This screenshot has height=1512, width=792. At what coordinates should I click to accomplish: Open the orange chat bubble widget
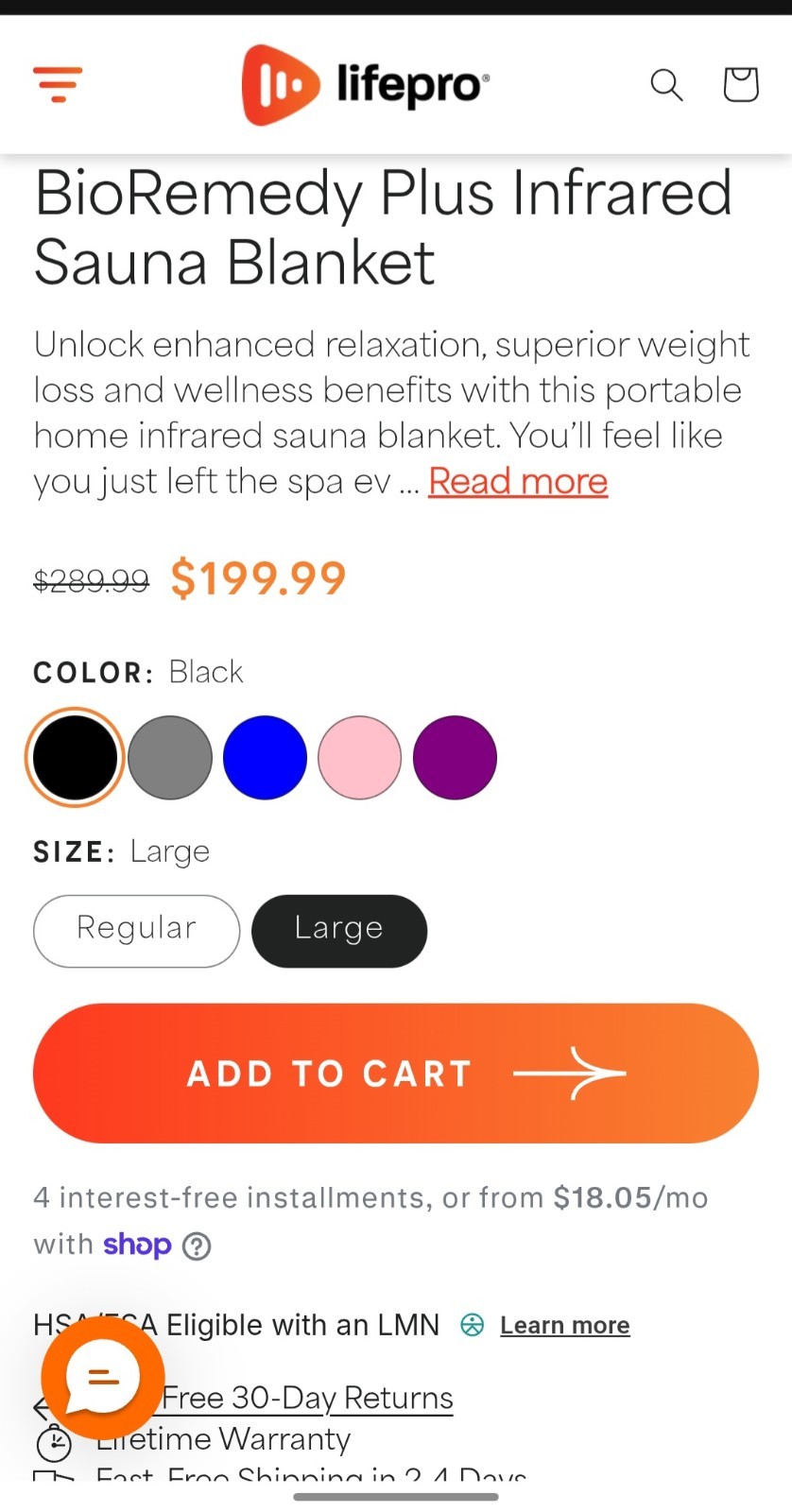click(103, 1377)
